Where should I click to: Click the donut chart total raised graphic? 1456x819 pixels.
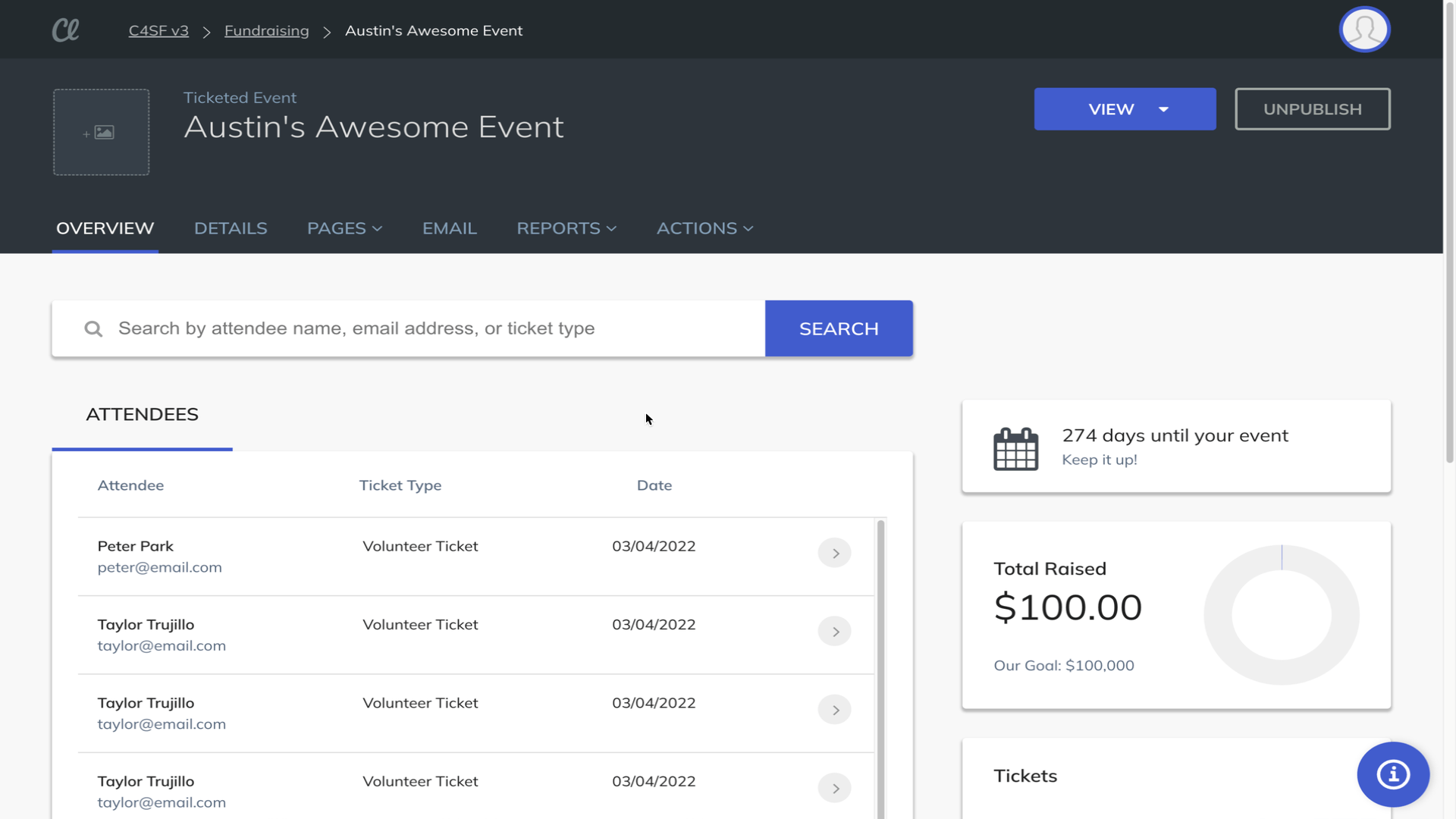pyautogui.click(x=1280, y=614)
